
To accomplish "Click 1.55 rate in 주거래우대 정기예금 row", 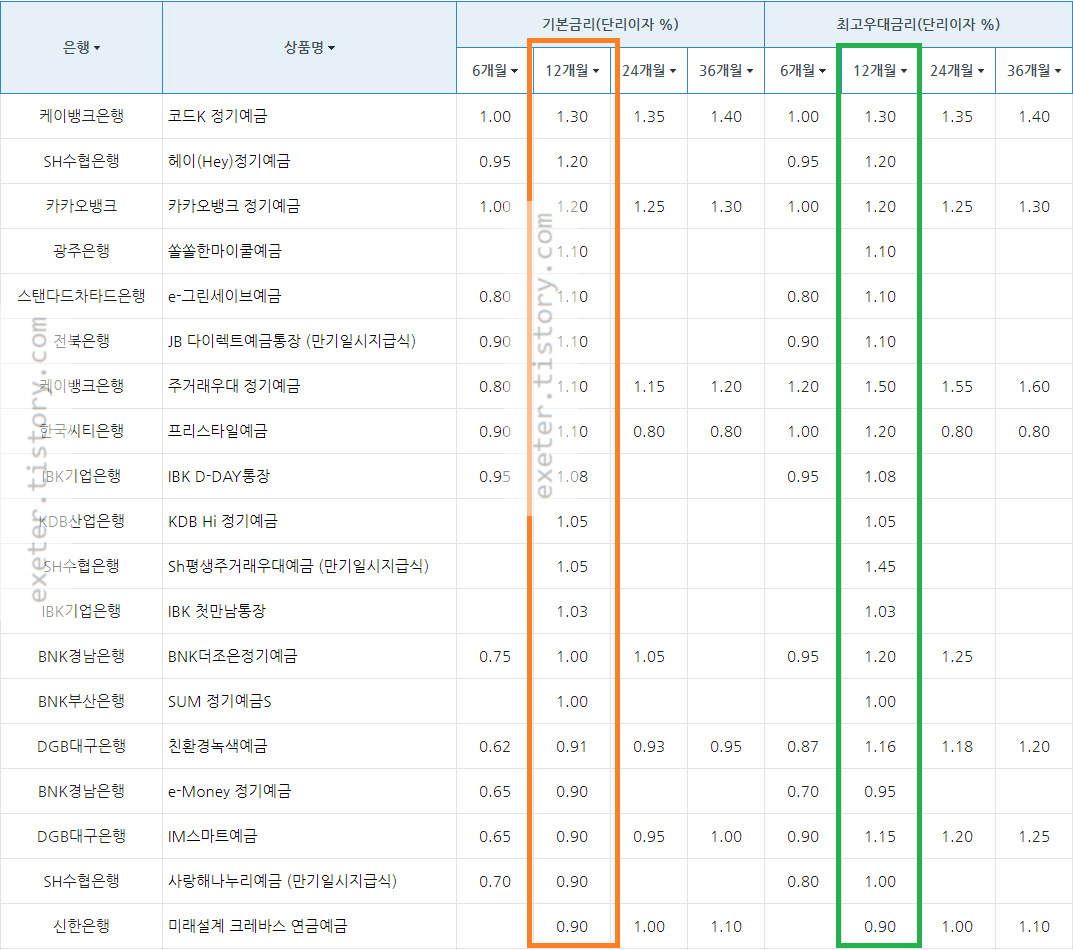I will click(957, 387).
